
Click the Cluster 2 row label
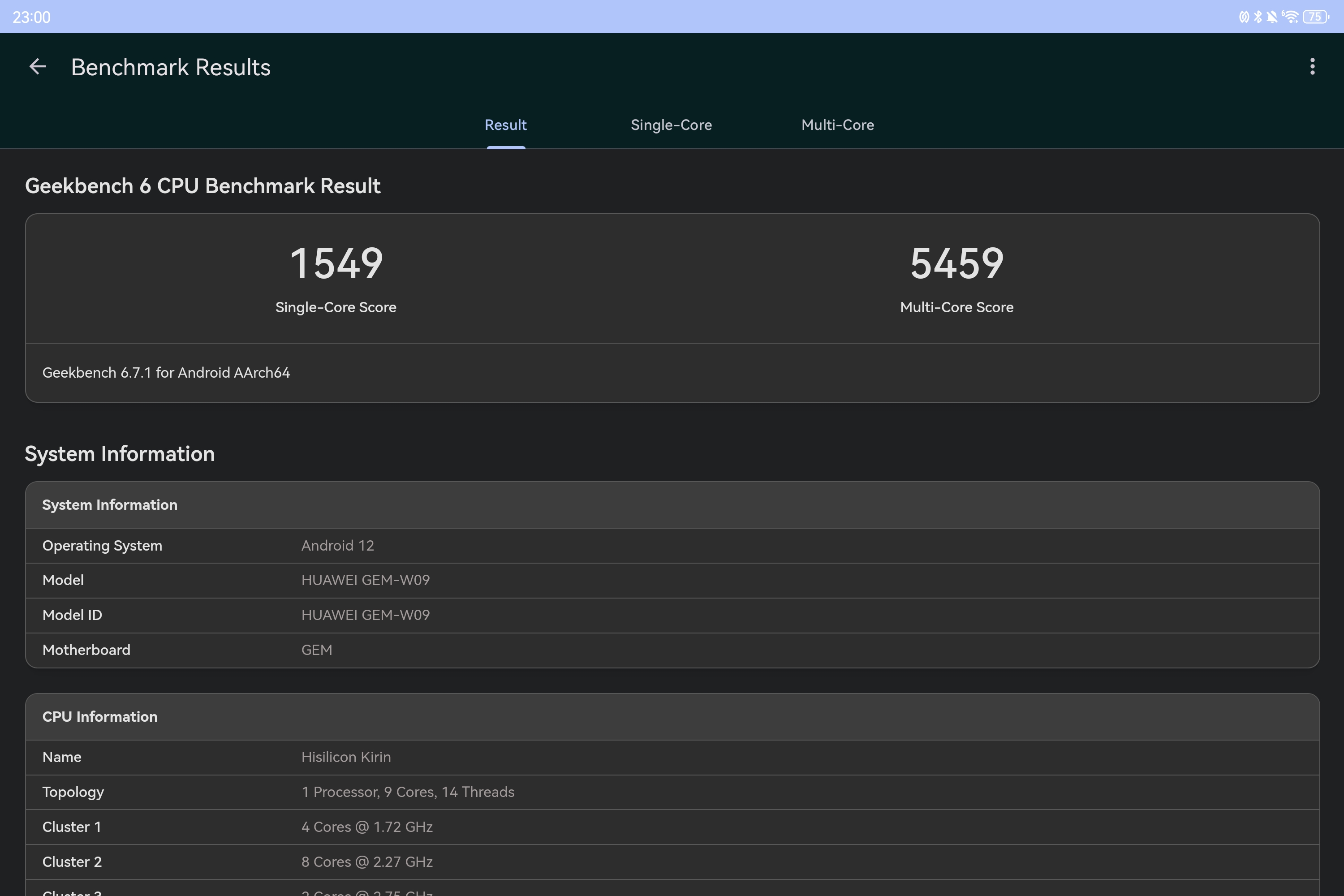tap(72, 862)
